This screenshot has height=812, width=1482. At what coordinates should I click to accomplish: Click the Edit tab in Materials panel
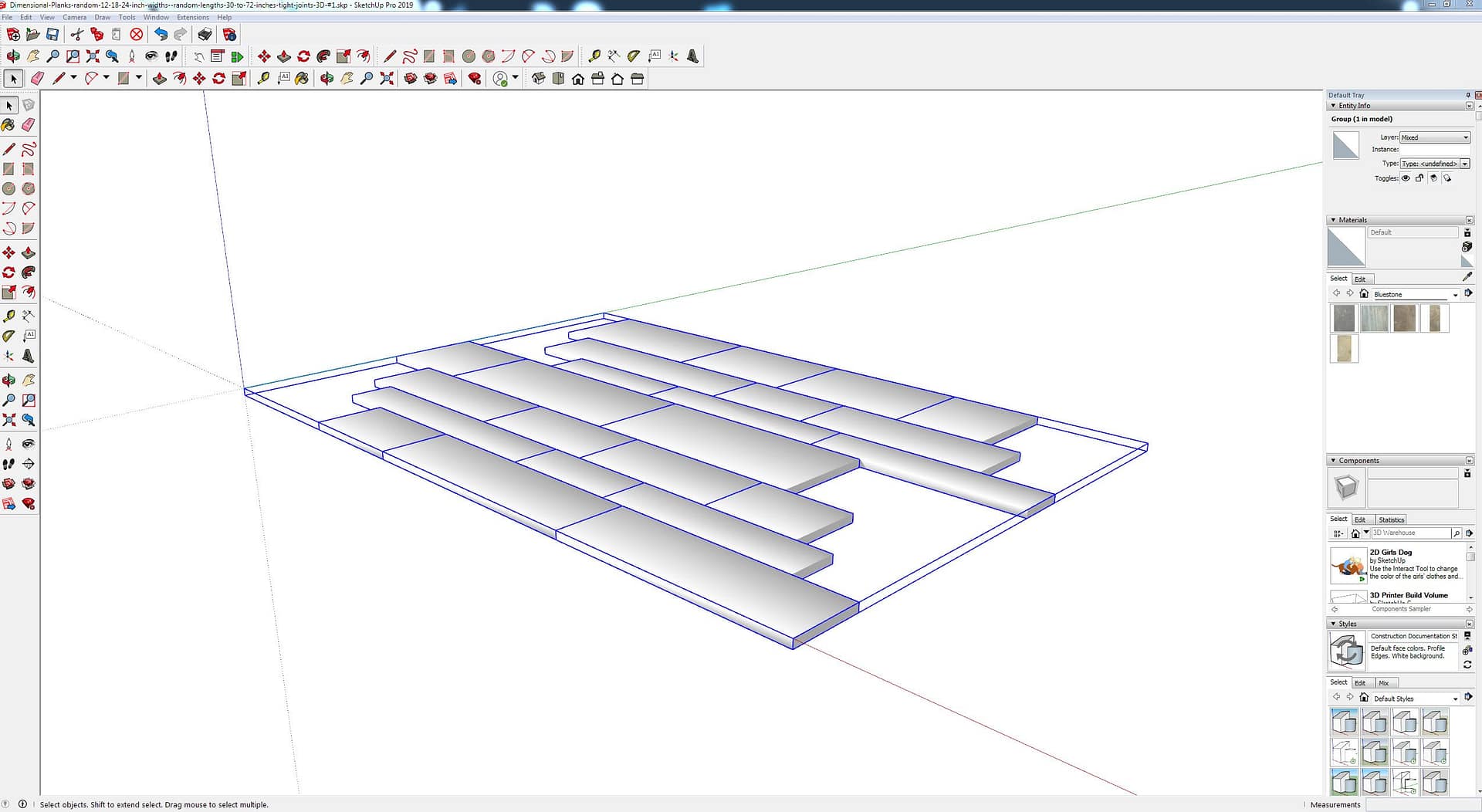(x=1360, y=279)
